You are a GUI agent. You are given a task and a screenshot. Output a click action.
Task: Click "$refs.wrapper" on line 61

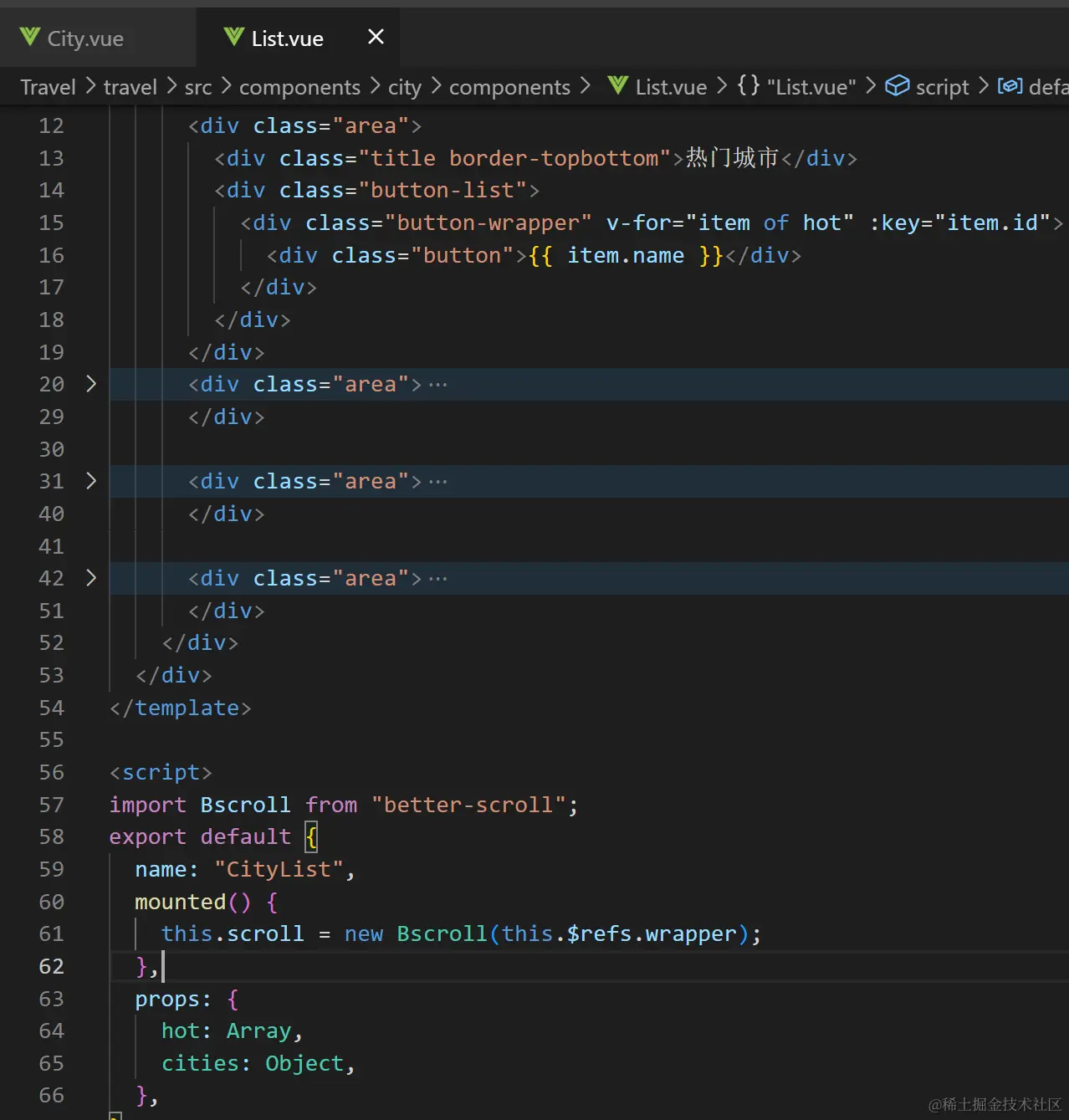click(x=652, y=933)
